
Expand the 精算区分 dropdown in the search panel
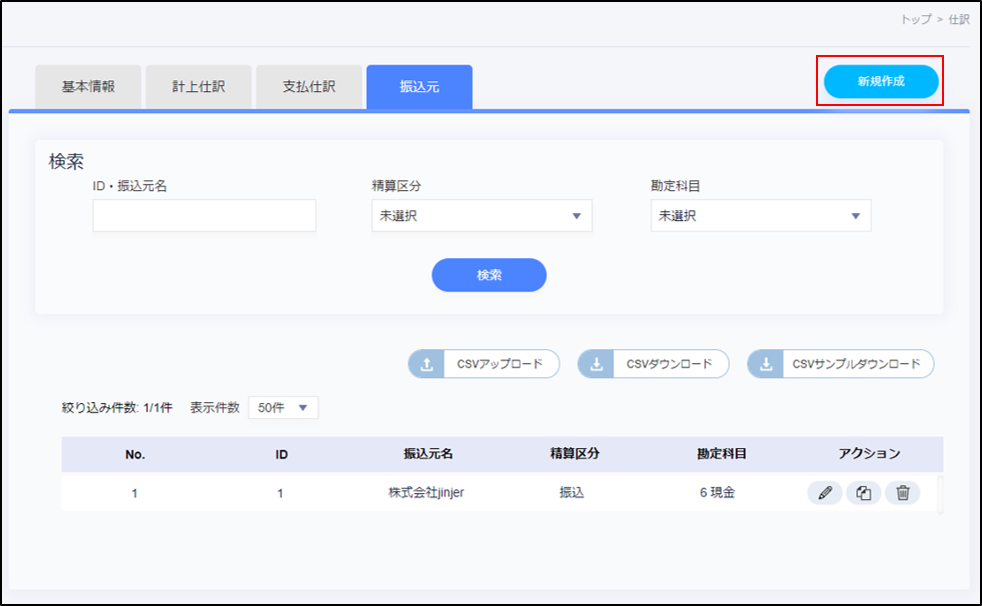[481, 216]
